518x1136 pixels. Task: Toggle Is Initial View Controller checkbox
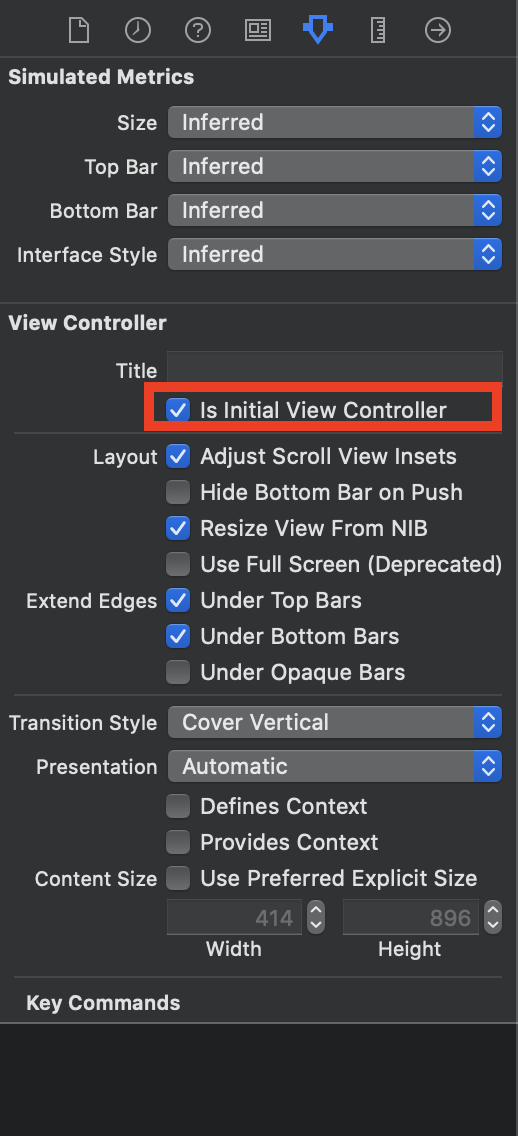177,410
